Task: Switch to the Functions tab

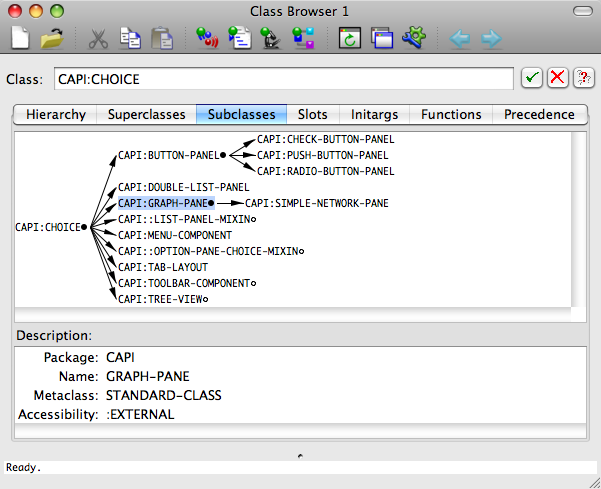Action: click(451, 115)
